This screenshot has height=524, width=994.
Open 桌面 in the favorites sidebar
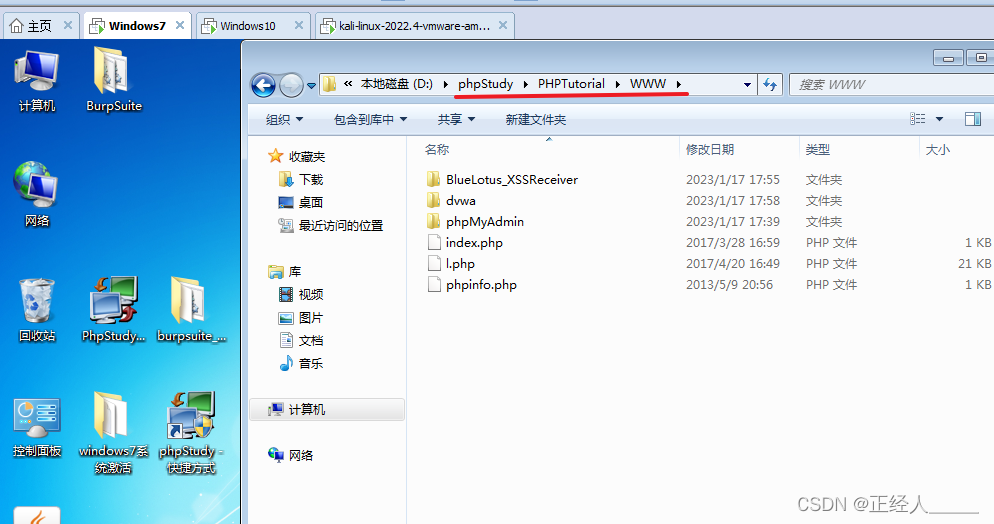point(301,202)
